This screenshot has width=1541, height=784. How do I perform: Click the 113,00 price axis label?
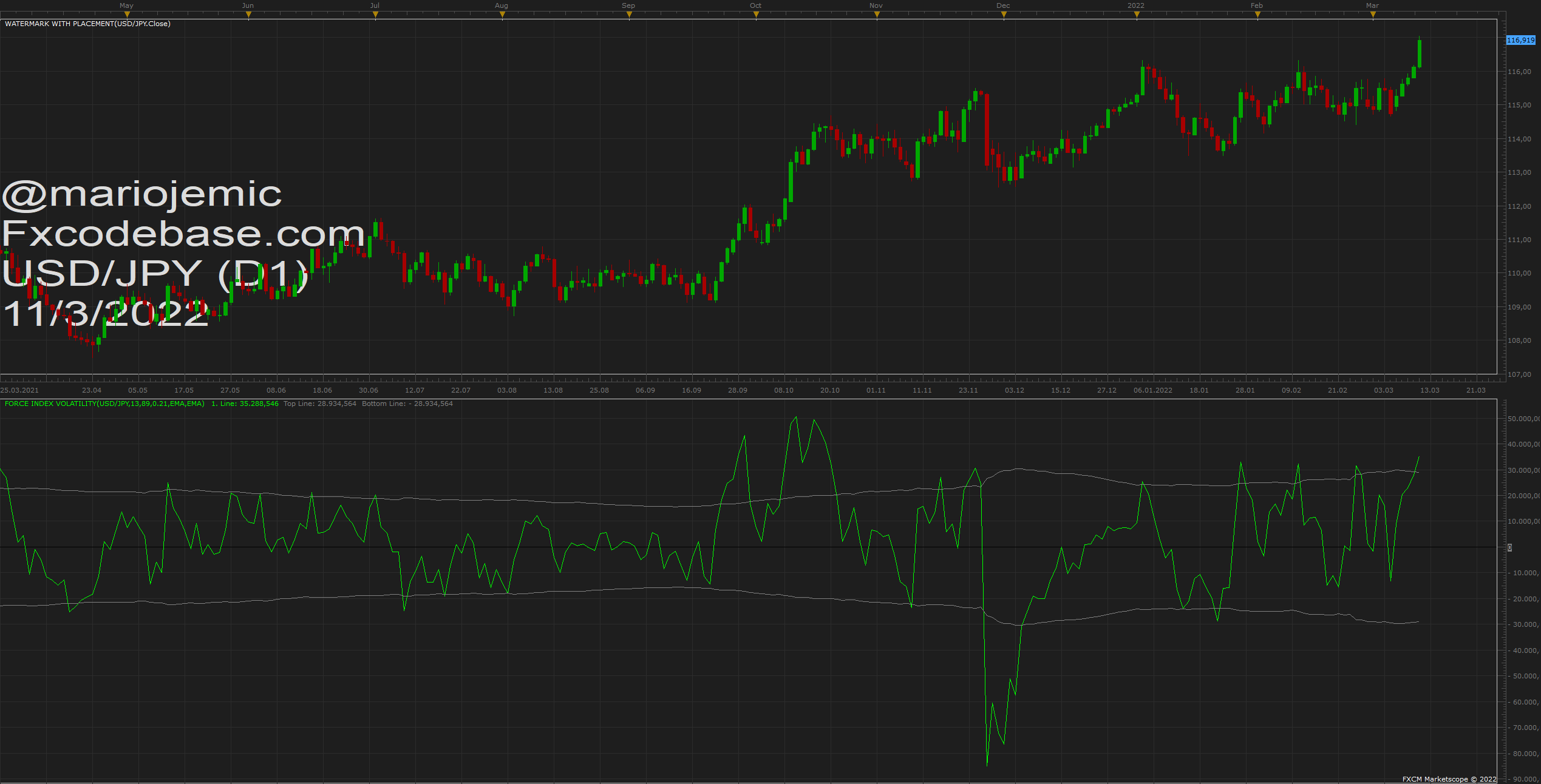[x=1519, y=172]
